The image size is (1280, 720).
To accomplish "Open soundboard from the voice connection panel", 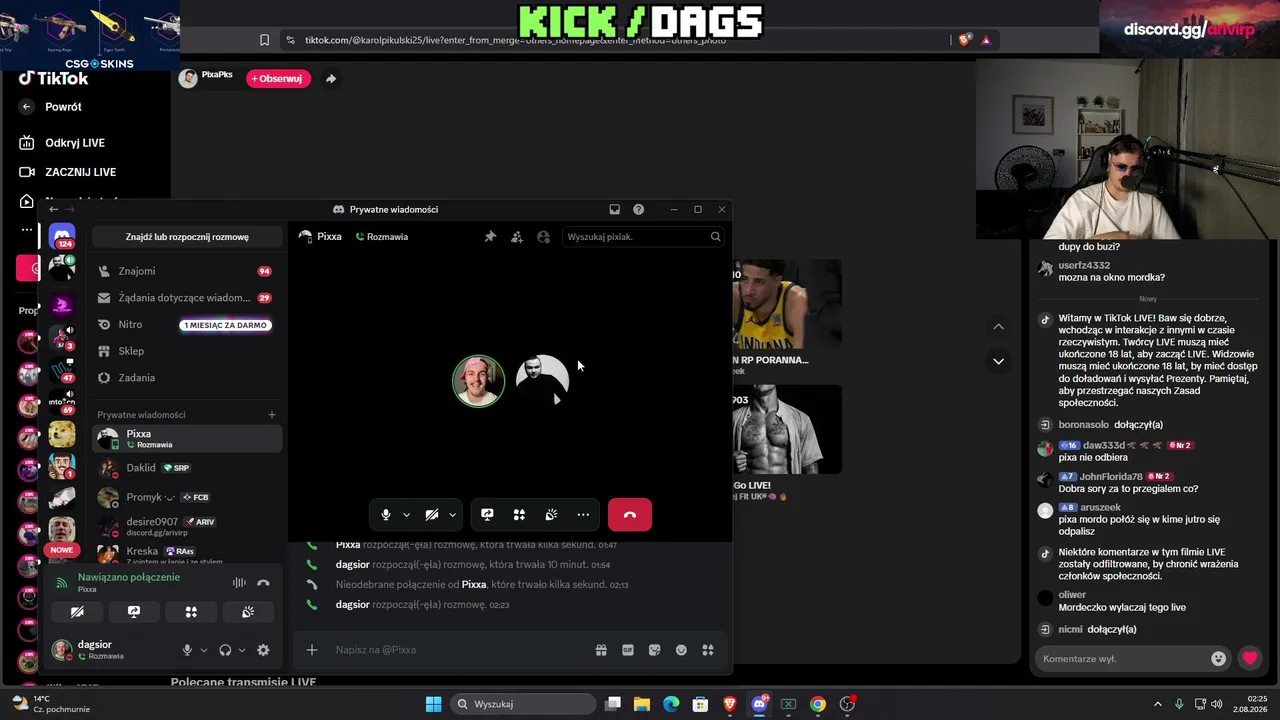I will pyautogui.click(x=248, y=612).
